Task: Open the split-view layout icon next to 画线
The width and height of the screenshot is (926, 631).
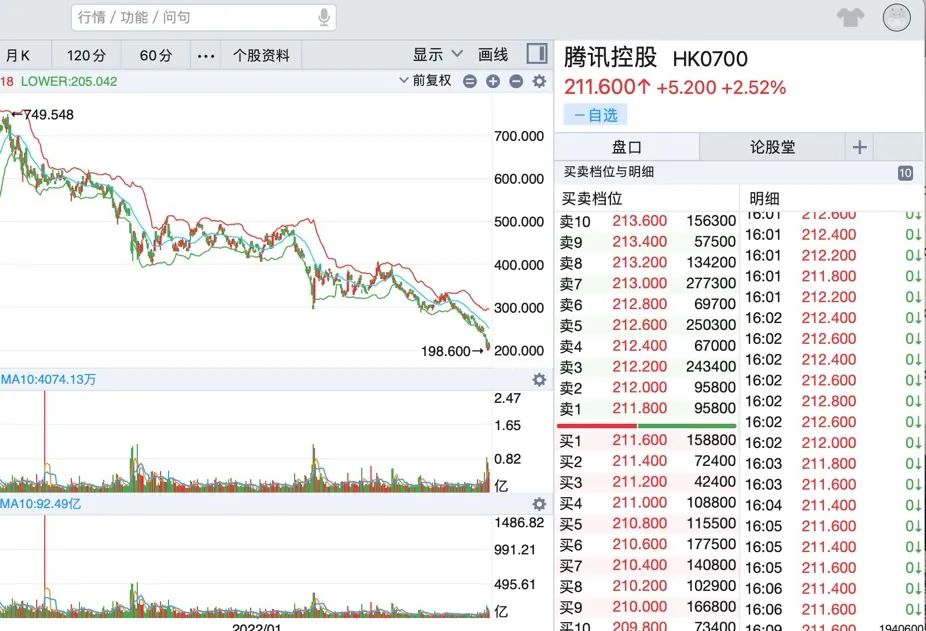Action: click(537, 53)
